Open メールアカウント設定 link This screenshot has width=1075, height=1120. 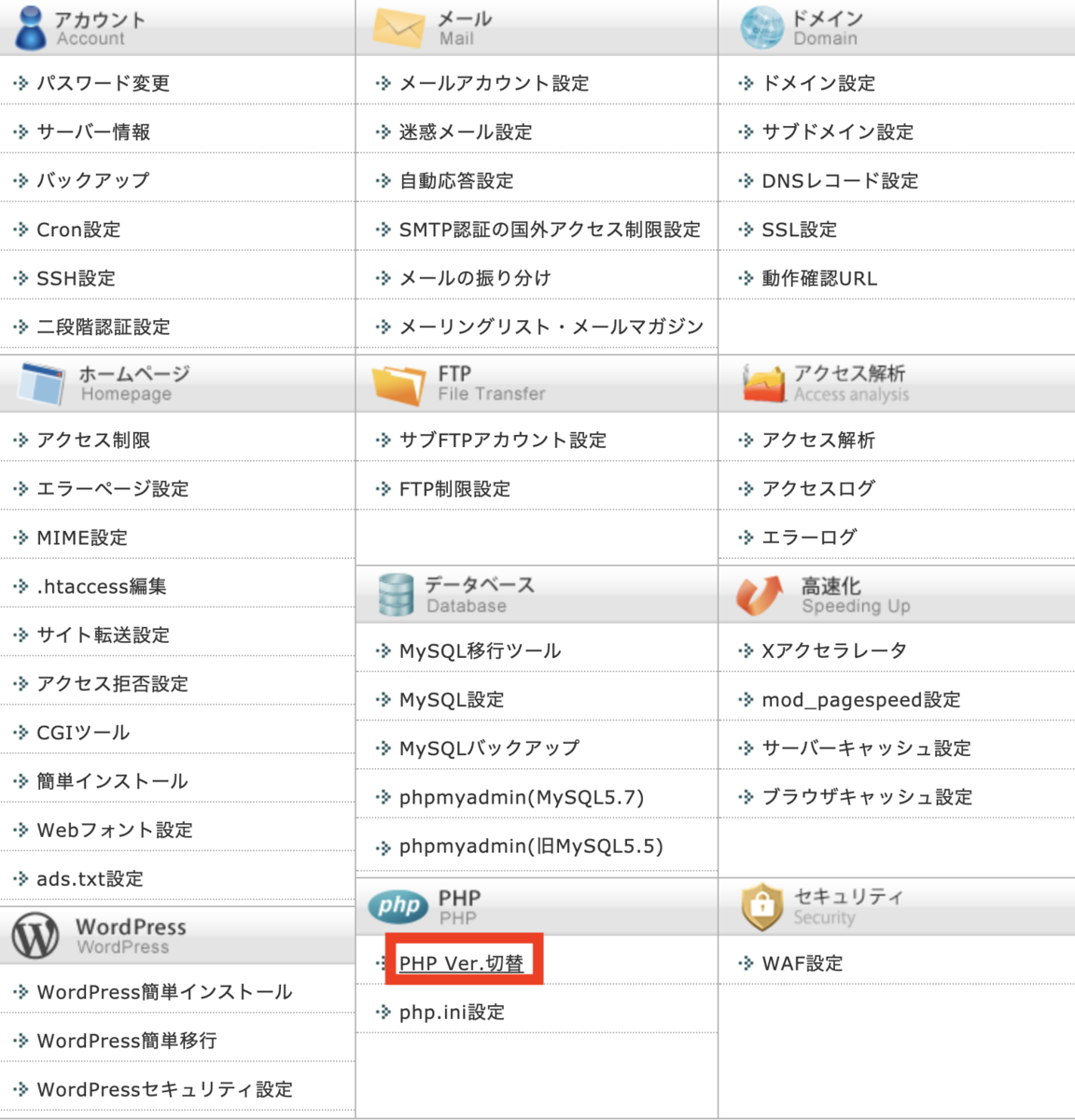[x=495, y=83]
